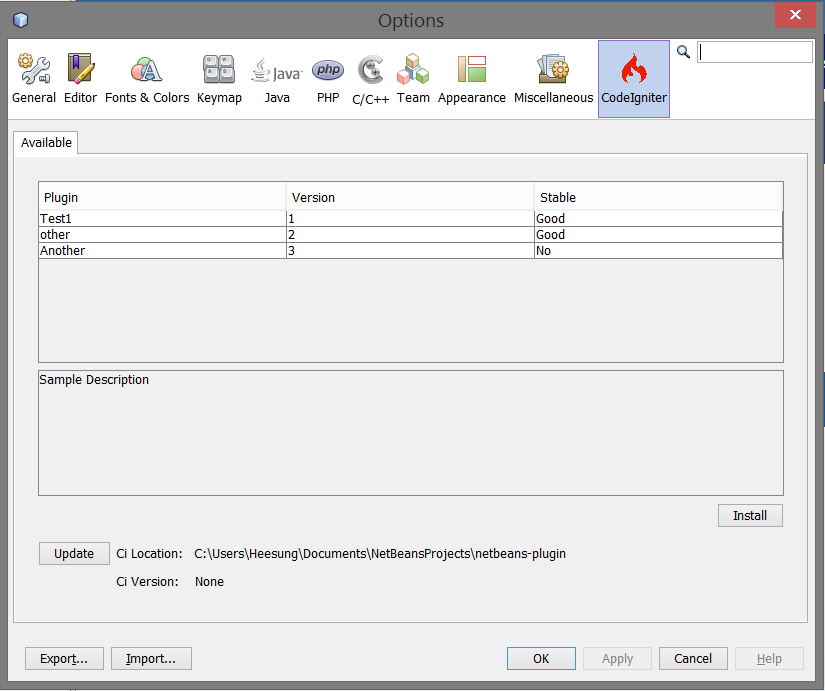Click the NetBeans cube title icon
The width and height of the screenshot is (825, 691).
(21, 20)
